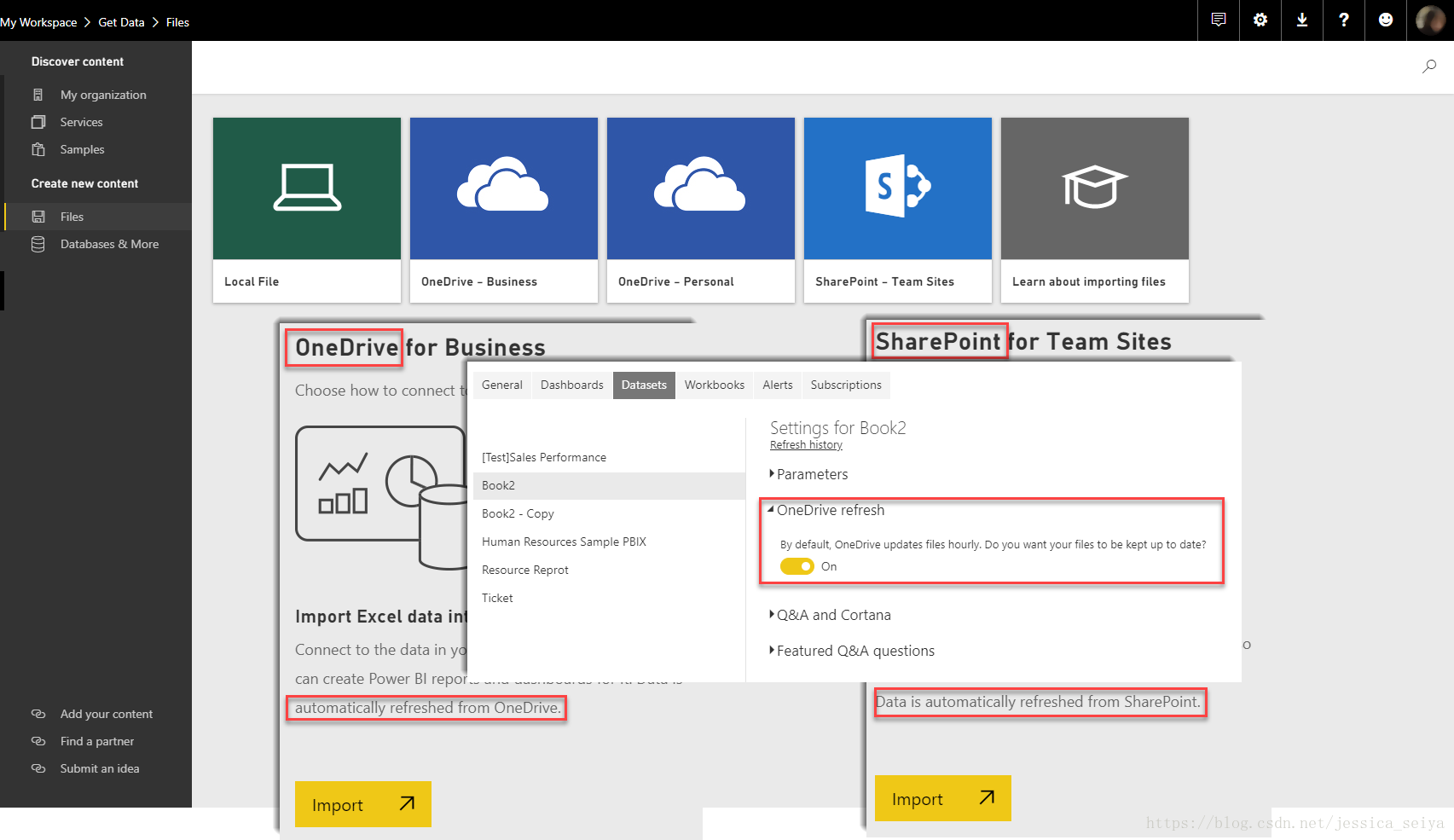
Task: Open Samples in sidebar
Action: click(82, 149)
